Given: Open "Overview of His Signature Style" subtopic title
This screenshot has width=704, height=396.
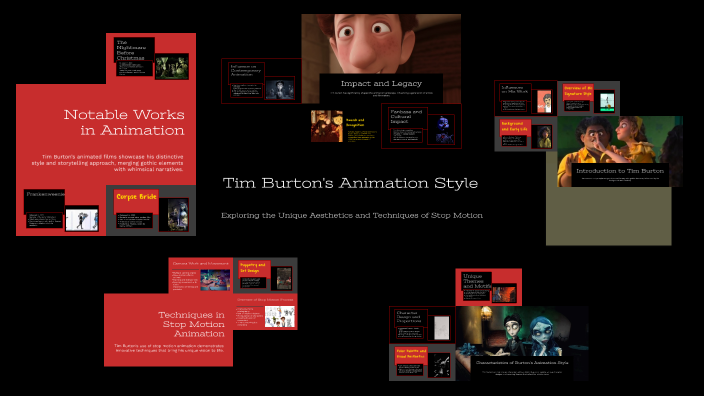Looking at the screenshot, I should 578,91.
